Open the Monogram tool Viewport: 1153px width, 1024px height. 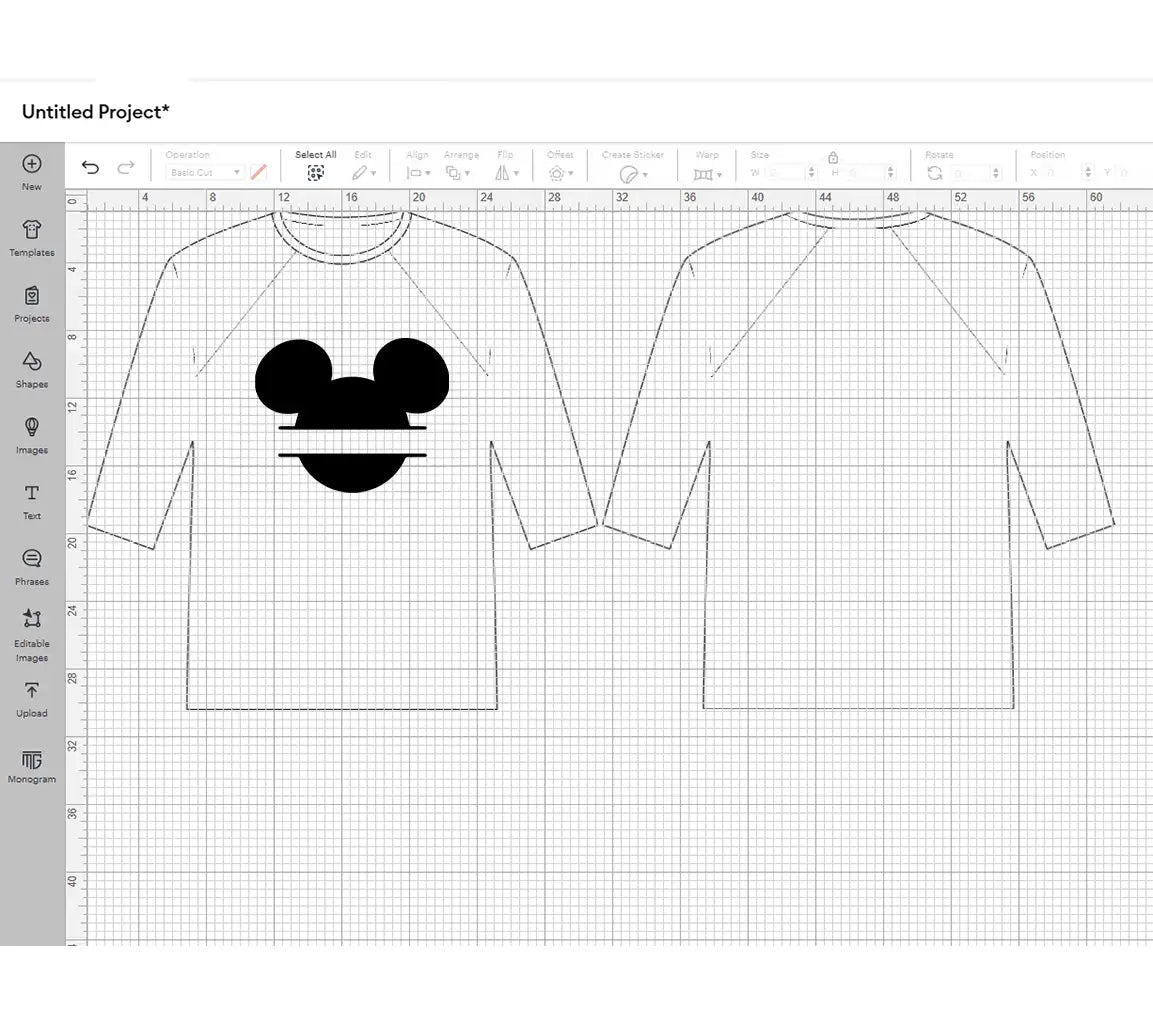pos(32,767)
